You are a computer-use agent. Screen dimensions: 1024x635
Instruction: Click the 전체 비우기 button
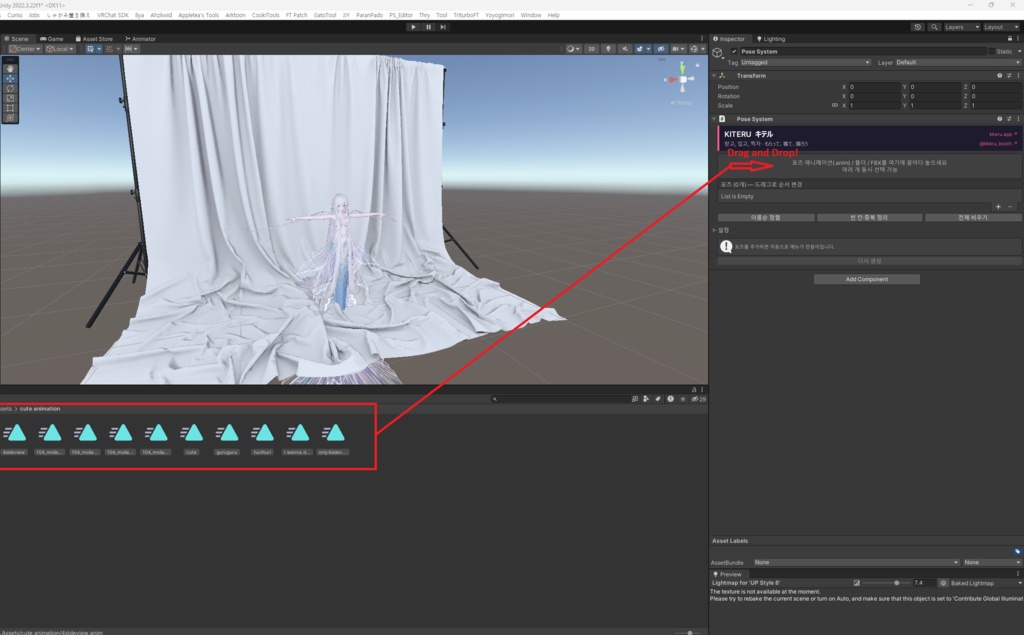[973, 218]
